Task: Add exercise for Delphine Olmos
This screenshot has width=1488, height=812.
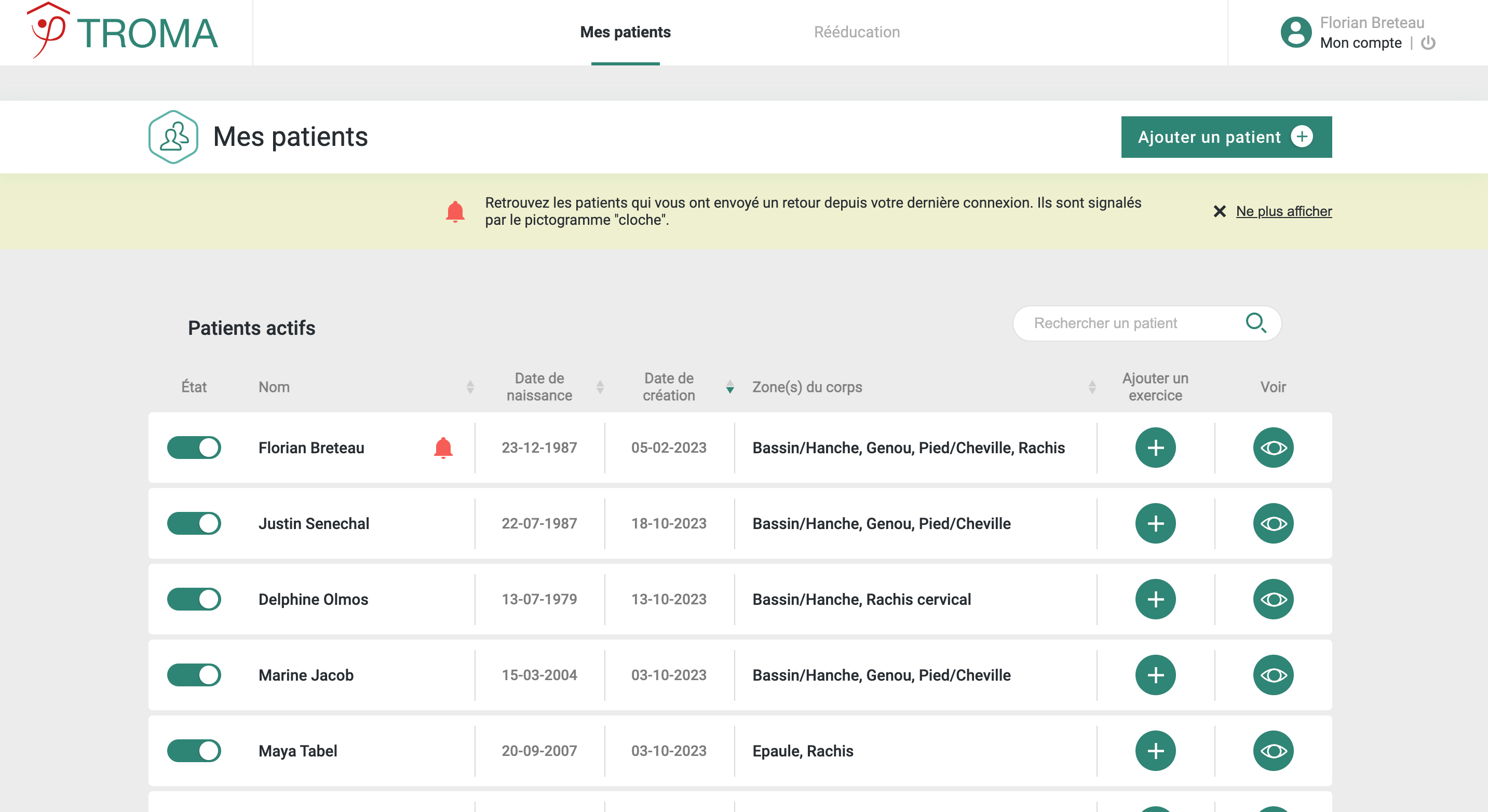Action: click(1155, 599)
